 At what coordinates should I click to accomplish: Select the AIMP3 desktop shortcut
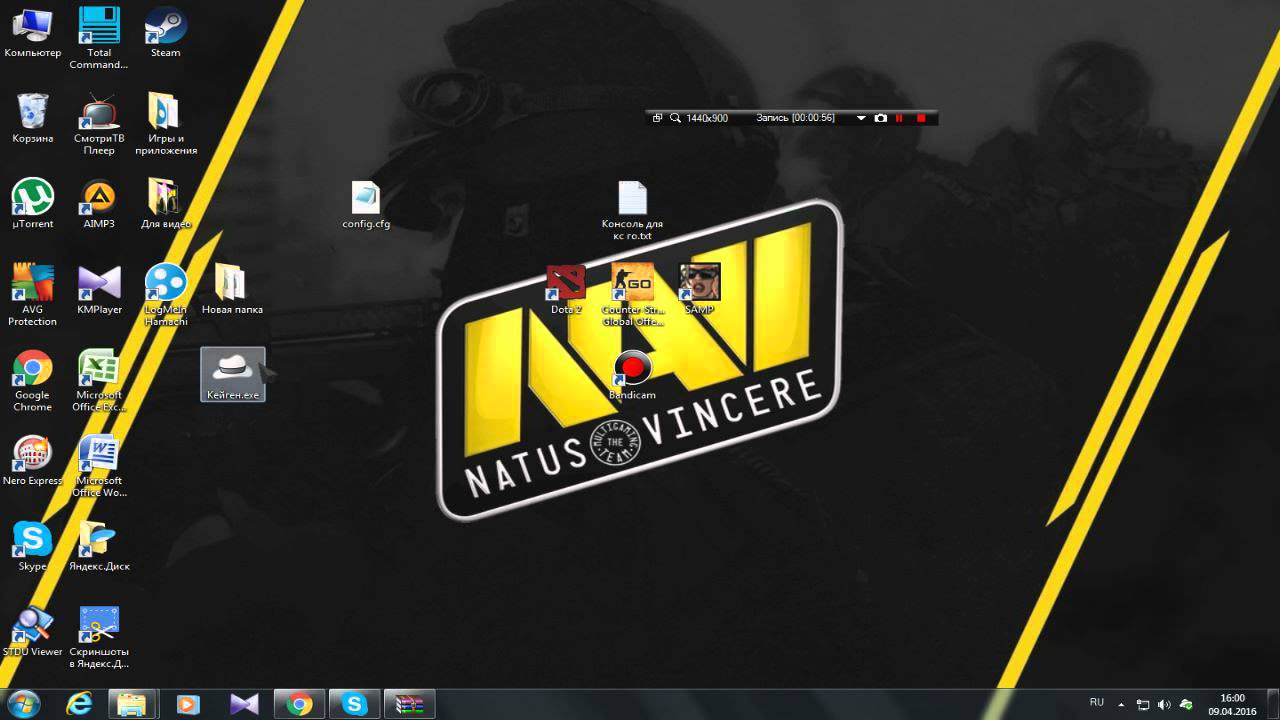point(98,204)
